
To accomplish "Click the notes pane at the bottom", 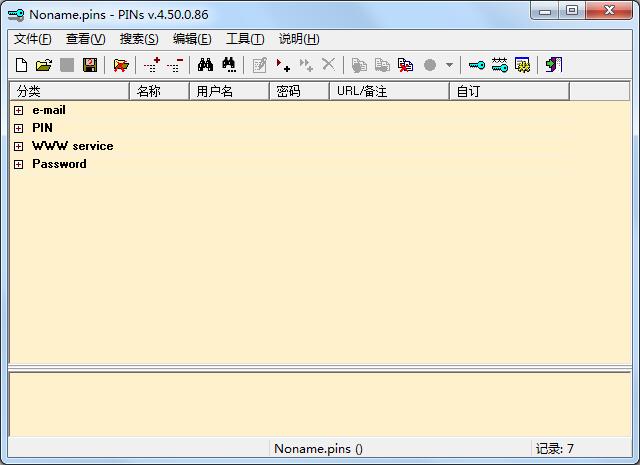I will tap(320, 405).
